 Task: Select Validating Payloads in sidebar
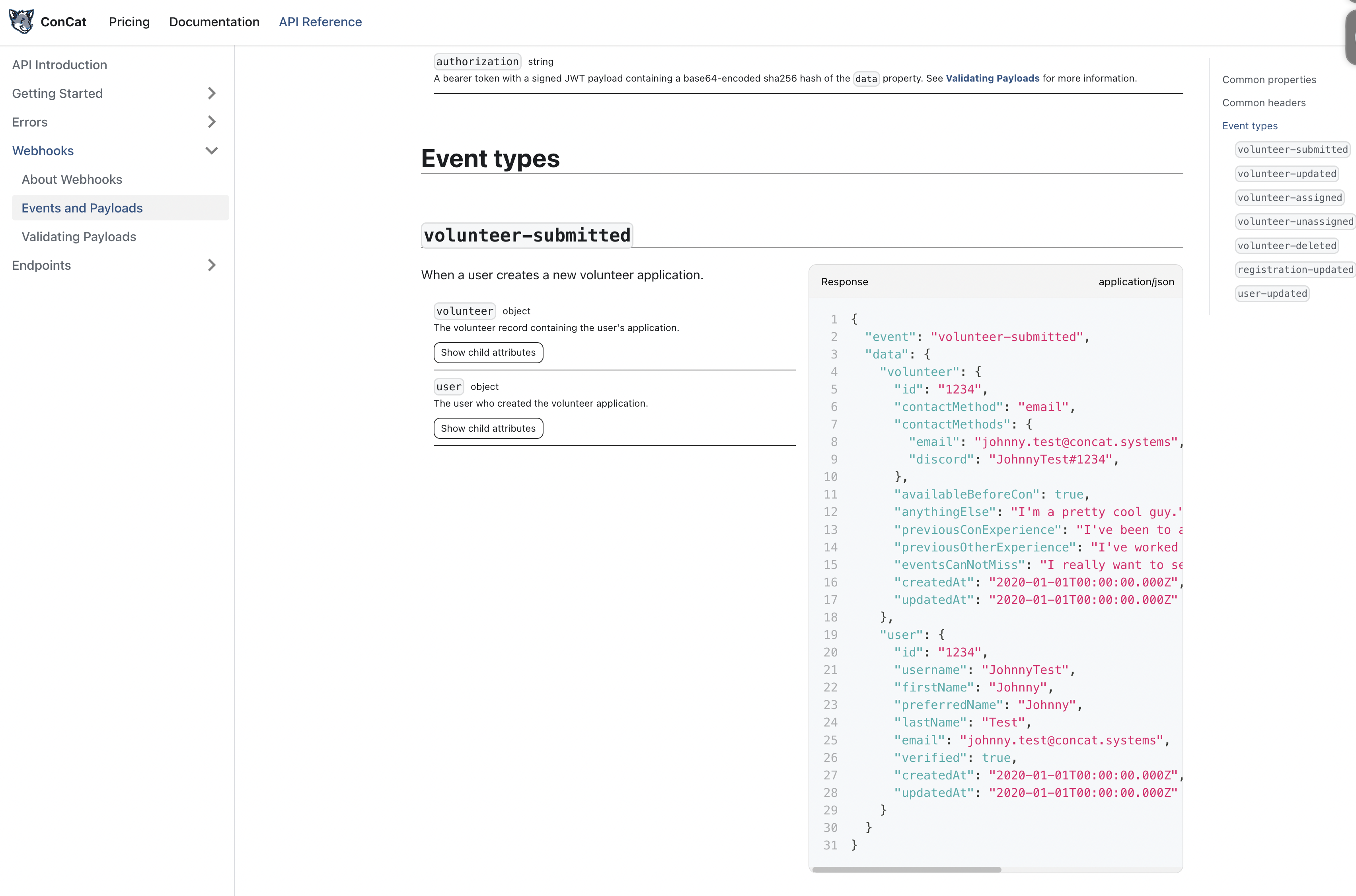coord(79,237)
